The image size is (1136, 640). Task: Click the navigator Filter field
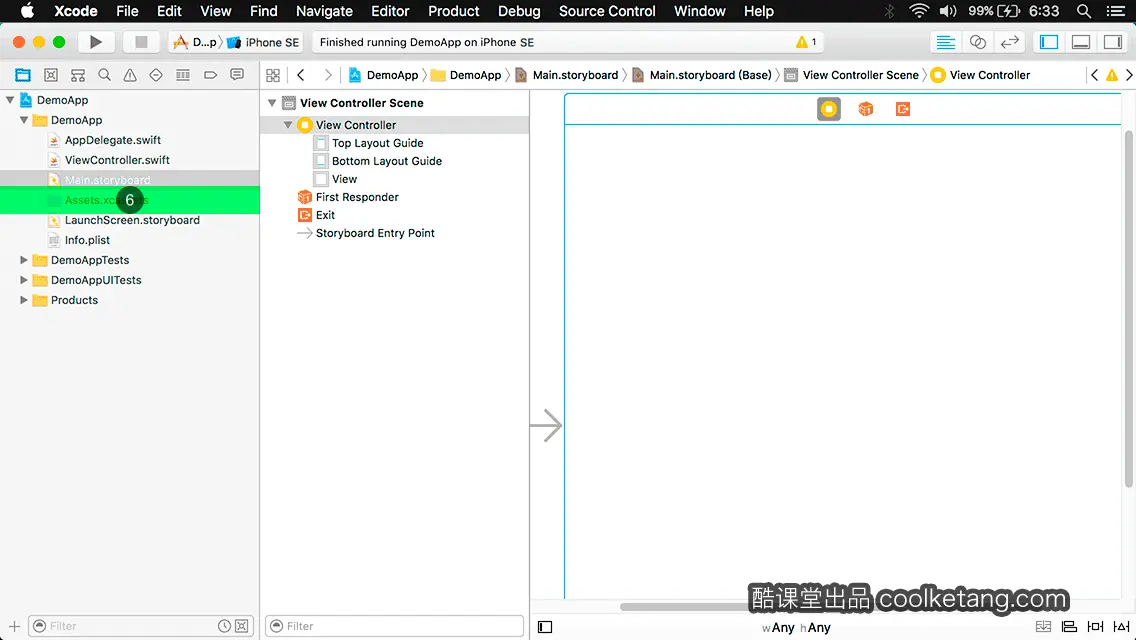click(x=141, y=626)
